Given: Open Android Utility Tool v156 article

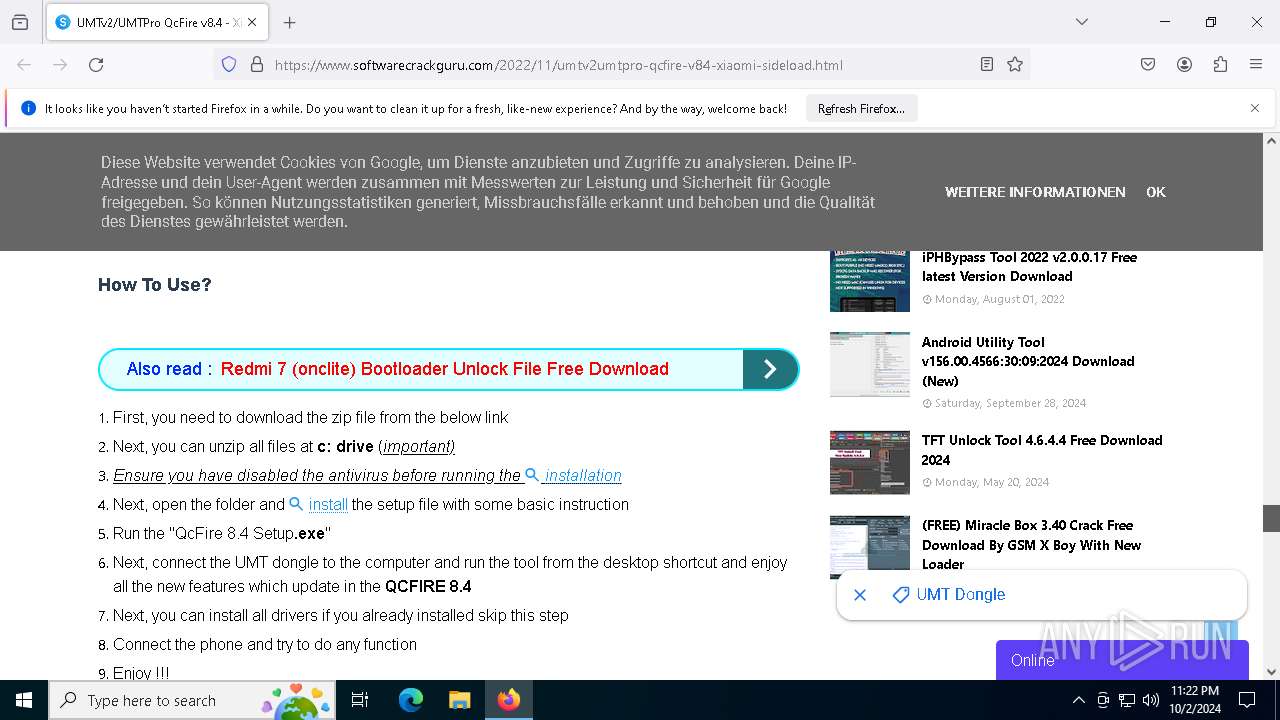Looking at the screenshot, I should pos(1028,361).
